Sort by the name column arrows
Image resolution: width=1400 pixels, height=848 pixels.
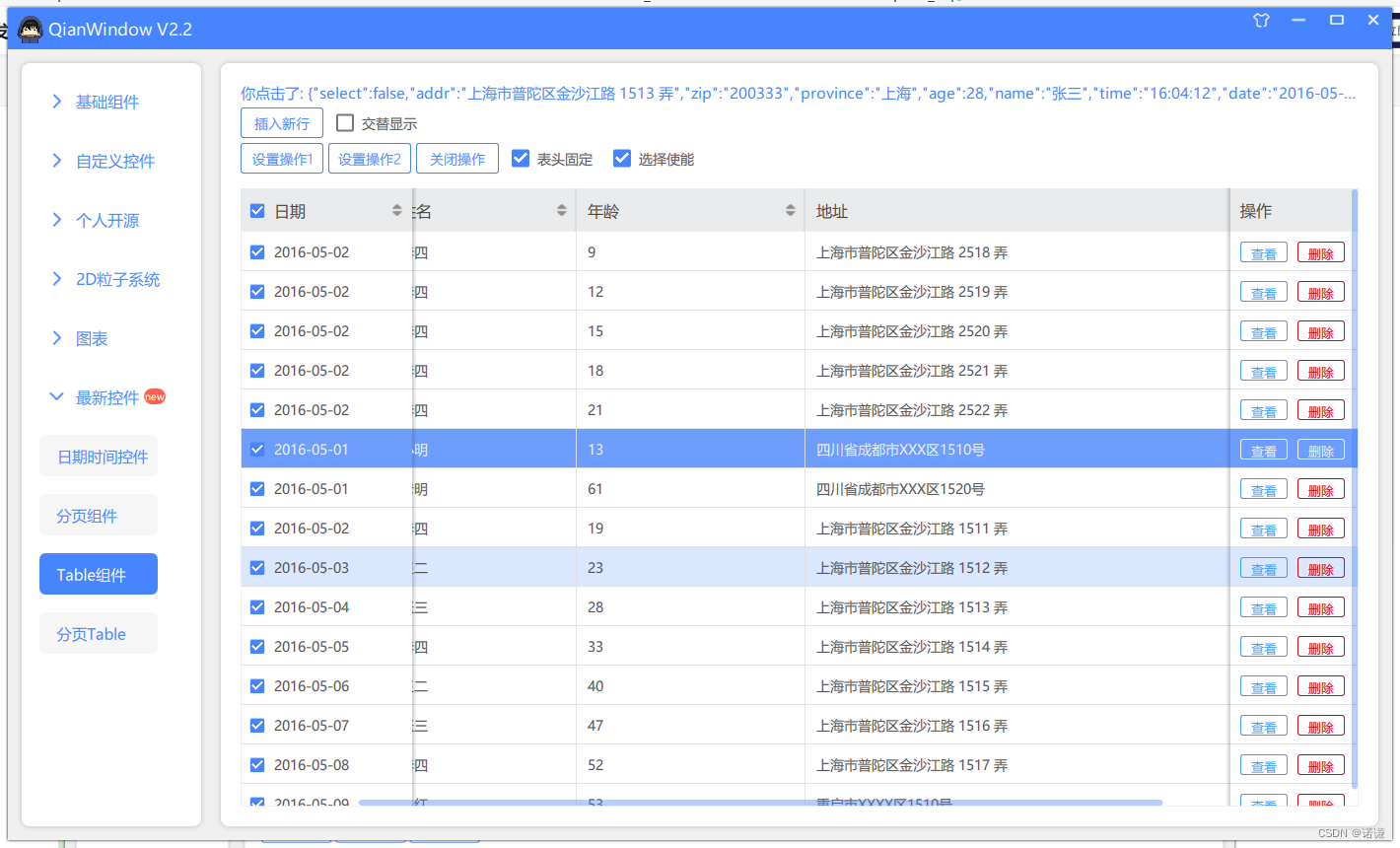pyautogui.click(x=561, y=210)
